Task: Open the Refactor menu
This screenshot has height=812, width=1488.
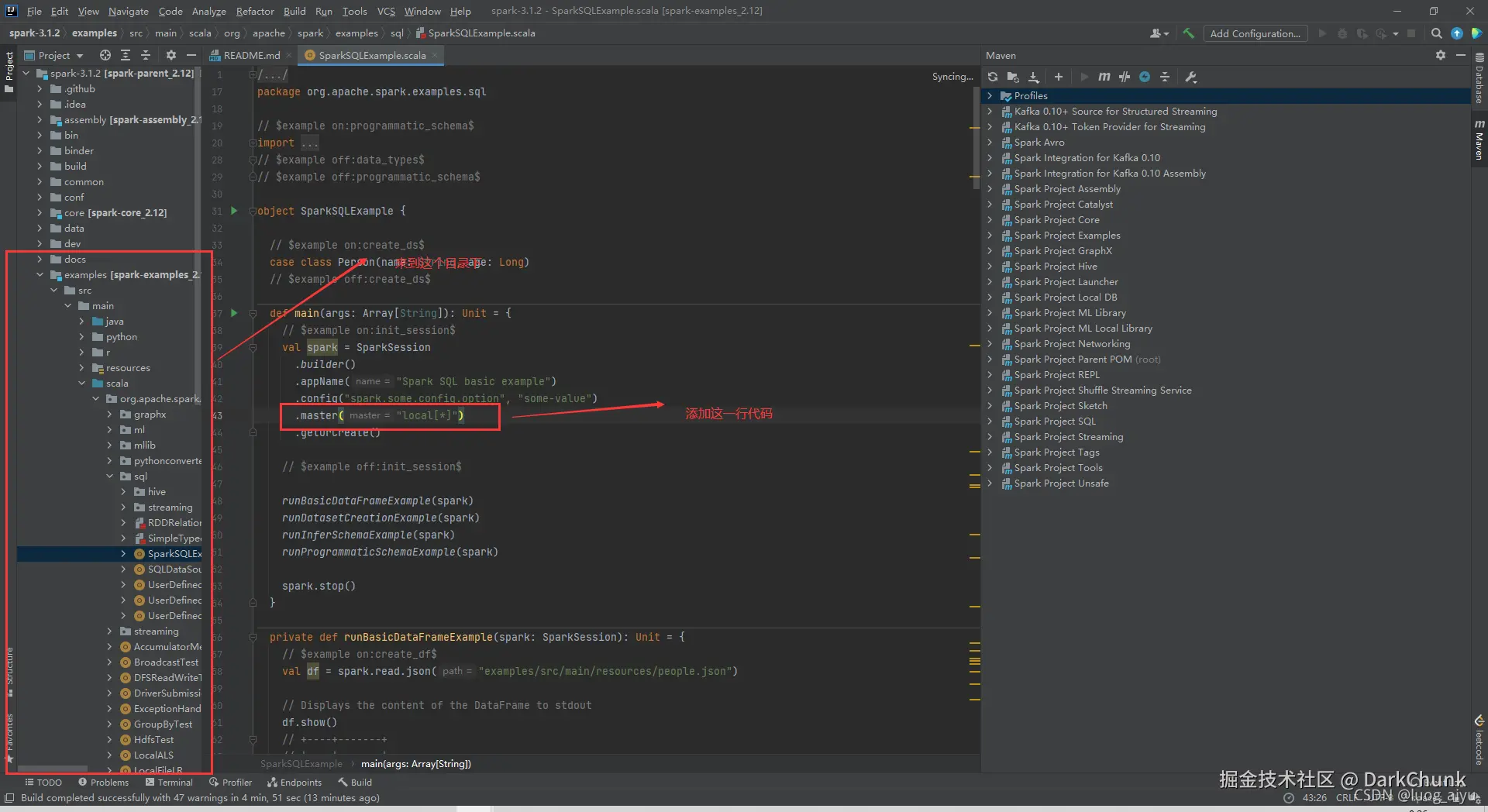Action: point(255,11)
